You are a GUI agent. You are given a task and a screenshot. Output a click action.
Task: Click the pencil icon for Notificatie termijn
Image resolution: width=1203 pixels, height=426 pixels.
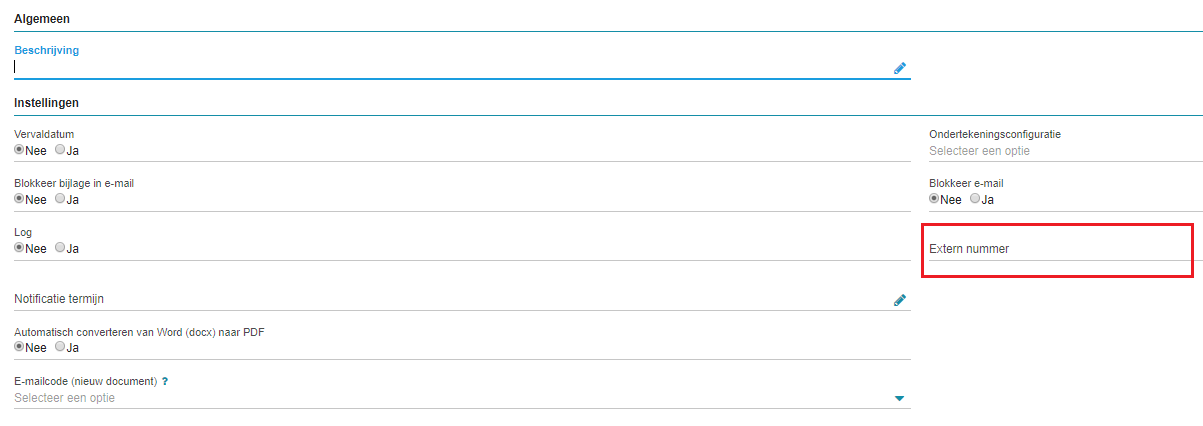pos(900,299)
